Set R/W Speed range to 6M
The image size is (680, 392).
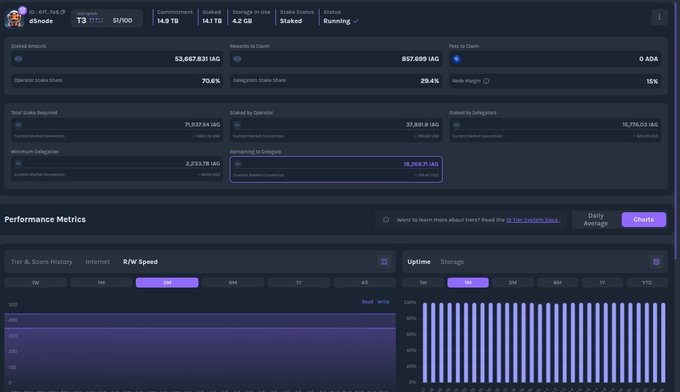[x=233, y=283]
